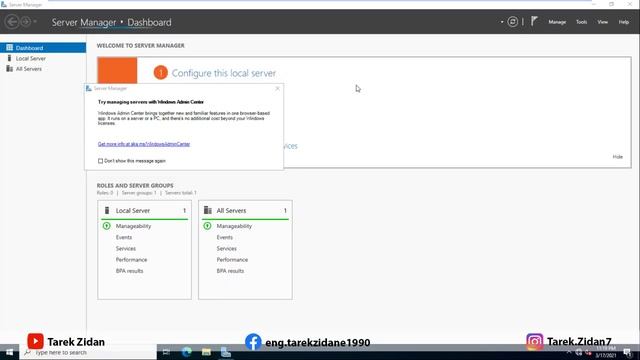
Task: Click the taskbar clock and date
Action: tap(606, 352)
